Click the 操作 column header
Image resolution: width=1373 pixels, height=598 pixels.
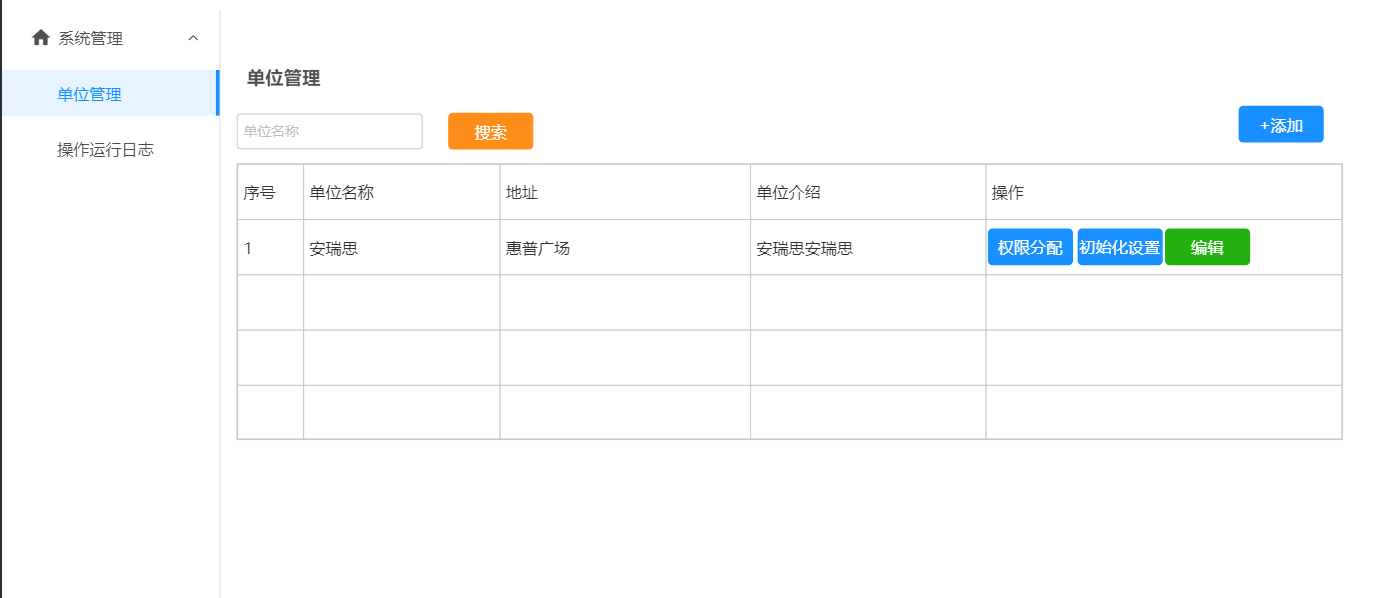pos(1007,193)
